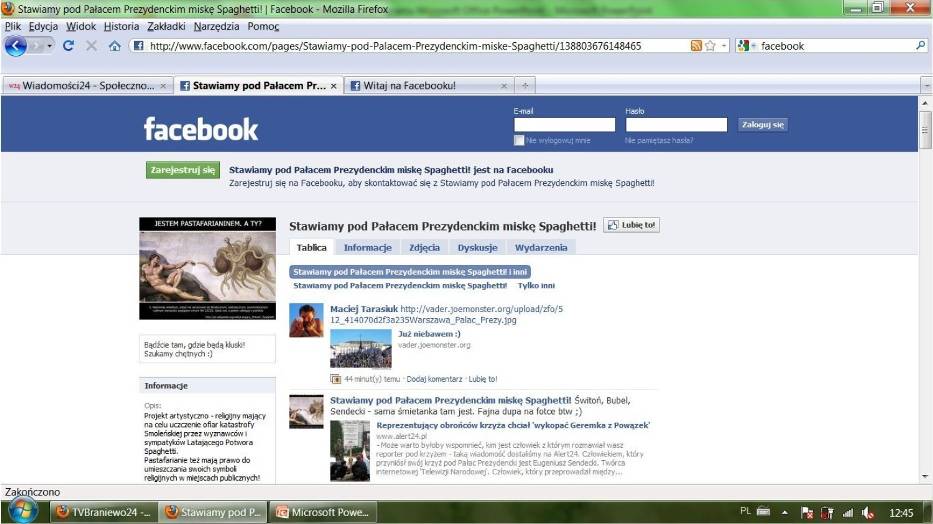Click the Zaloguj się button

(763, 124)
